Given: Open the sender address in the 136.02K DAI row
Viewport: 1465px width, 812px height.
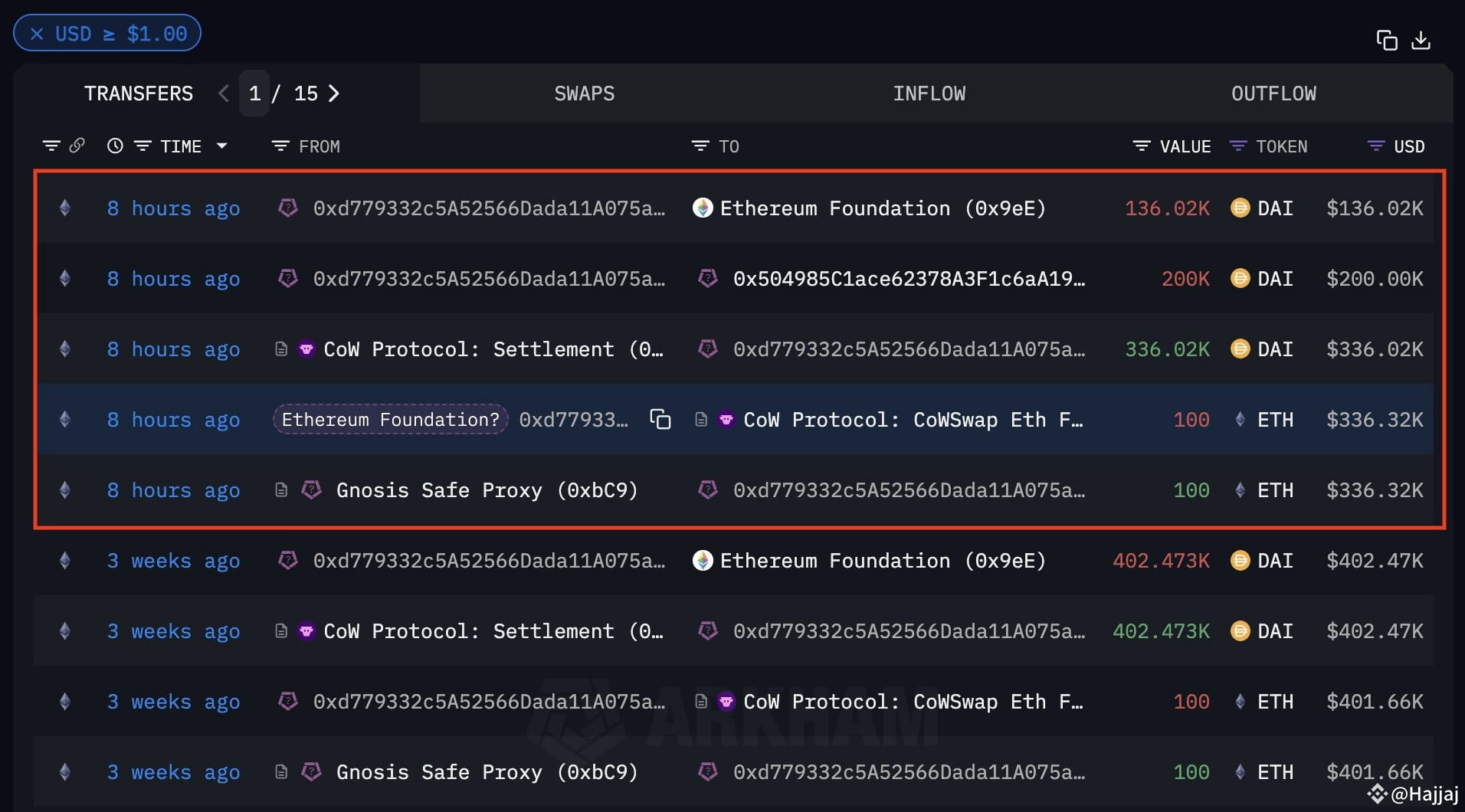Looking at the screenshot, I should click(x=489, y=208).
